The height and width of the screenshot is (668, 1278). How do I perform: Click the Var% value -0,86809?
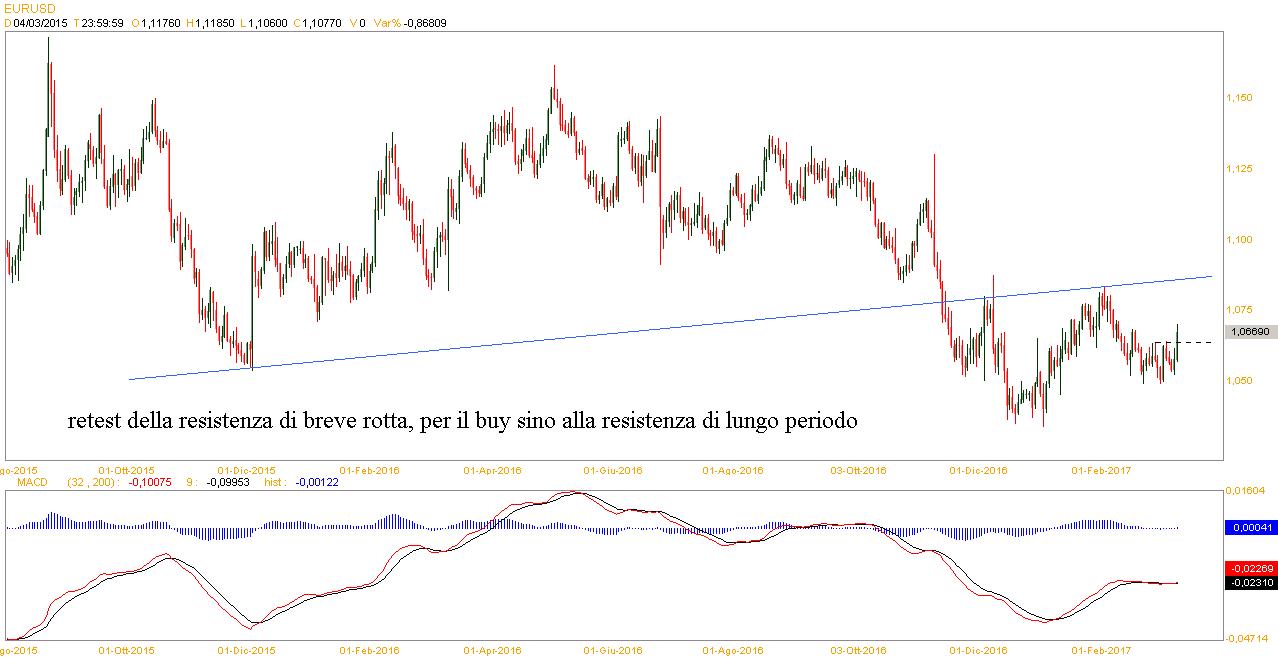(x=427, y=22)
